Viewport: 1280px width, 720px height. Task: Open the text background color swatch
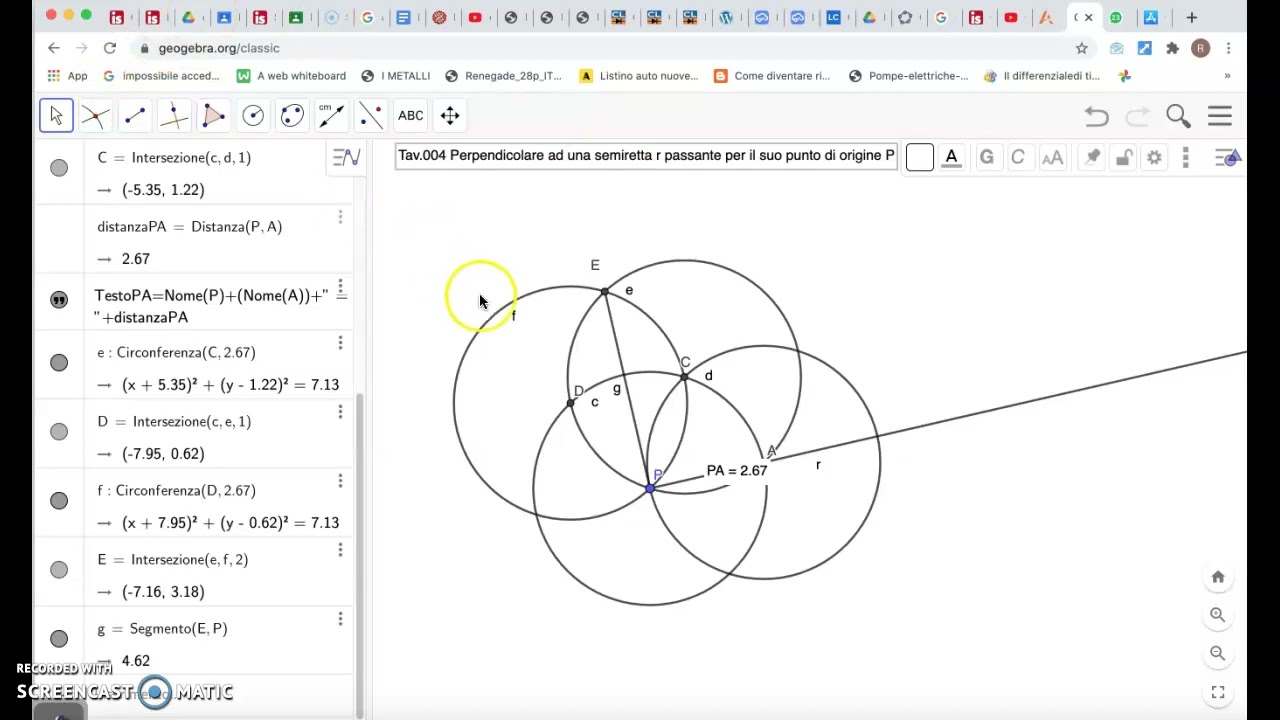(x=919, y=157)
